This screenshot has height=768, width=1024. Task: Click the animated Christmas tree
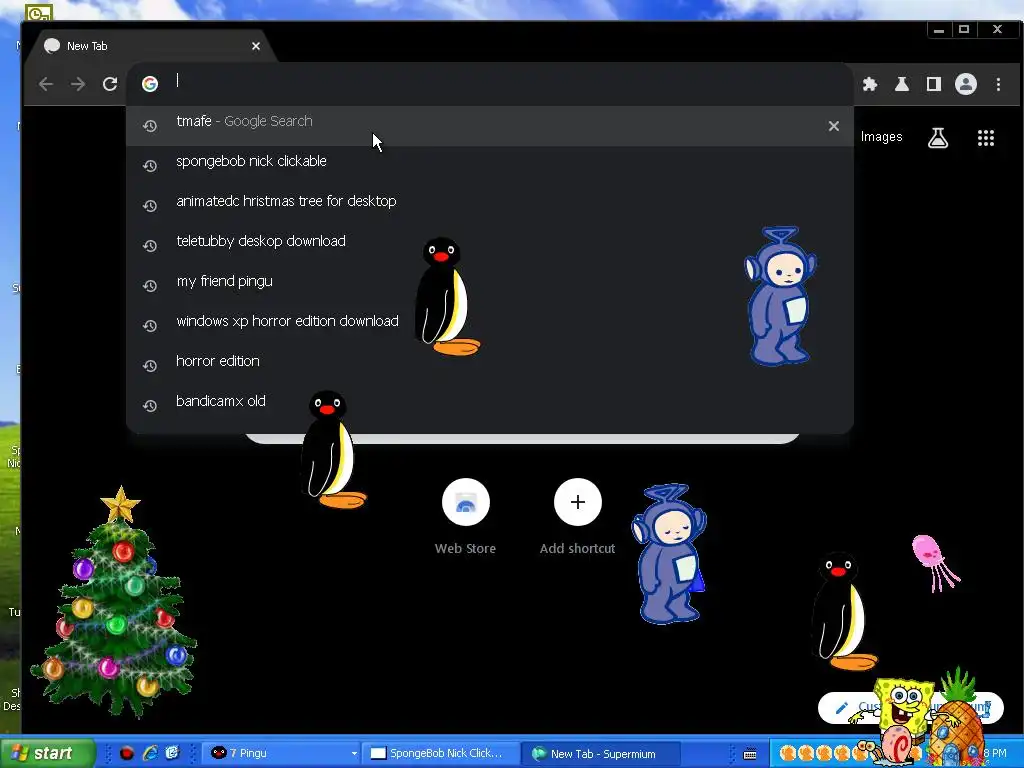(x=115, y=604)
